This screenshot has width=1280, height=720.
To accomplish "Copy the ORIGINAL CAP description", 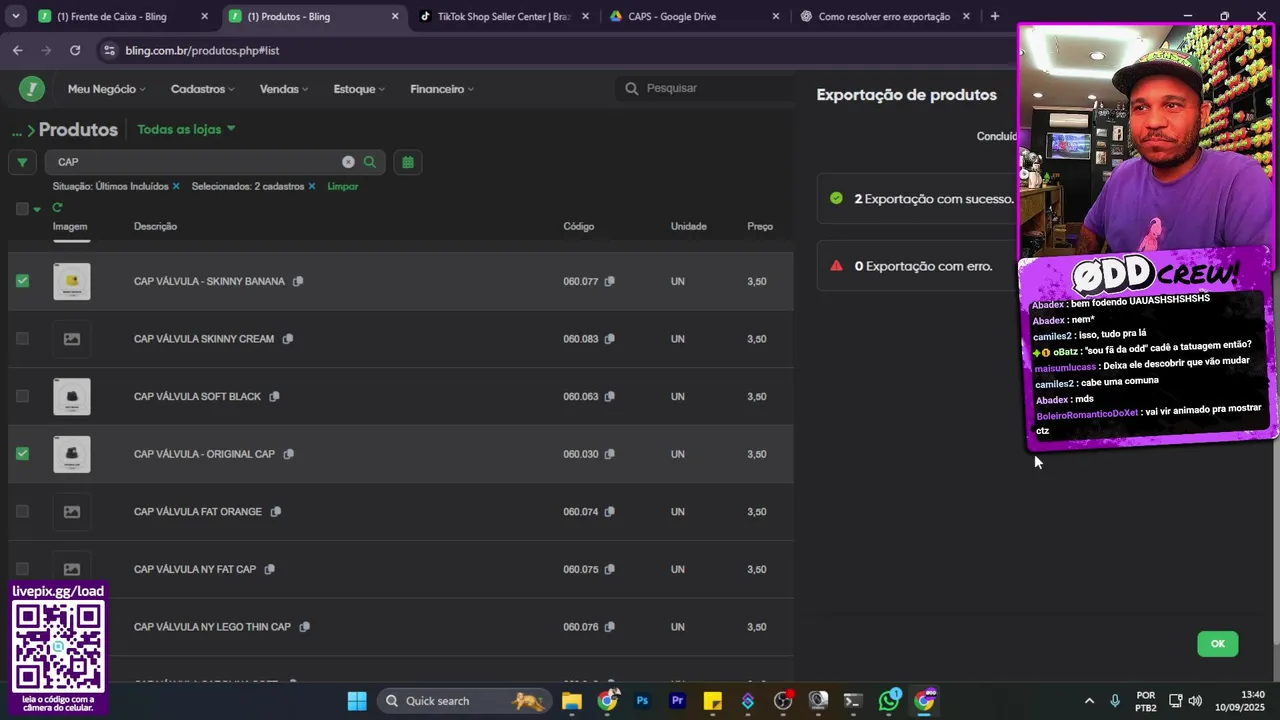I will (x=288, y=454).
